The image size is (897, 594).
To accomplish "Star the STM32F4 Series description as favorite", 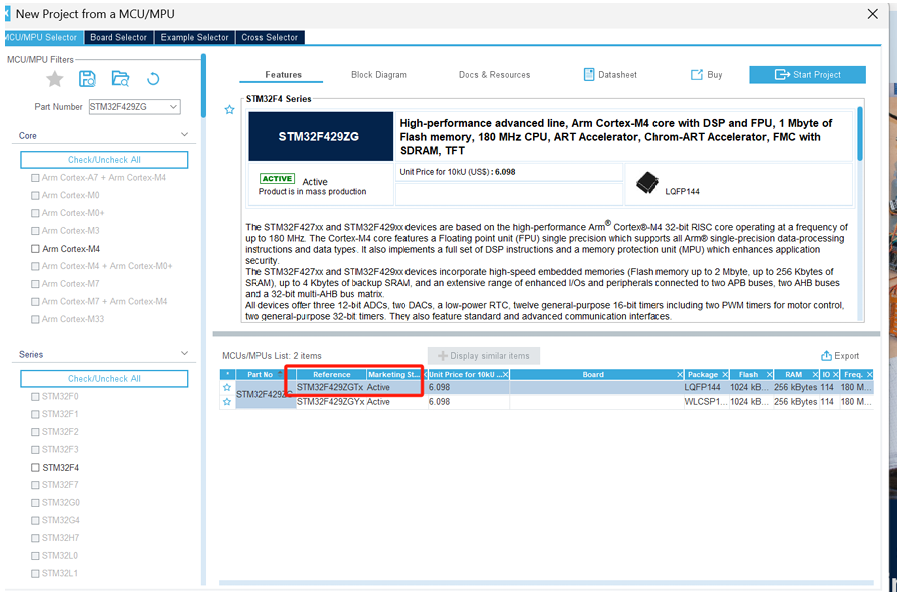I will [x=229, y=109].
